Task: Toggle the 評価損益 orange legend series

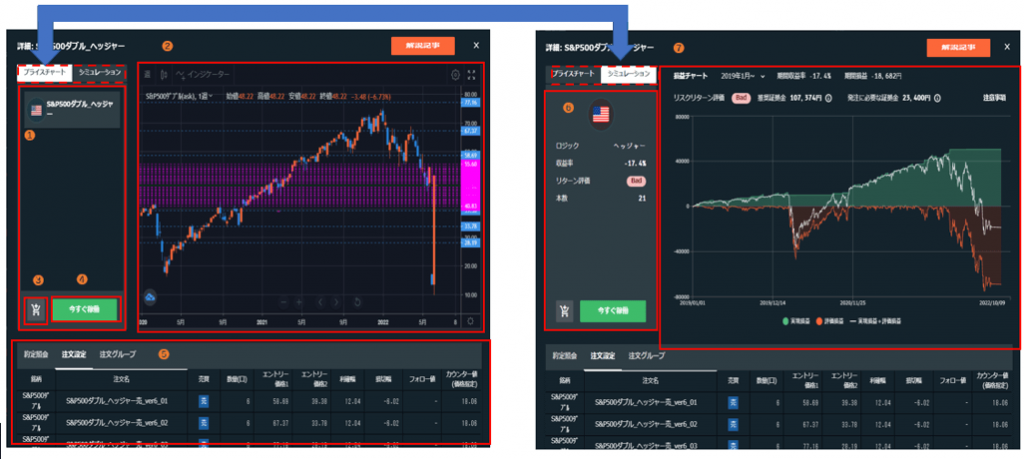Action: tap(829, 322)
